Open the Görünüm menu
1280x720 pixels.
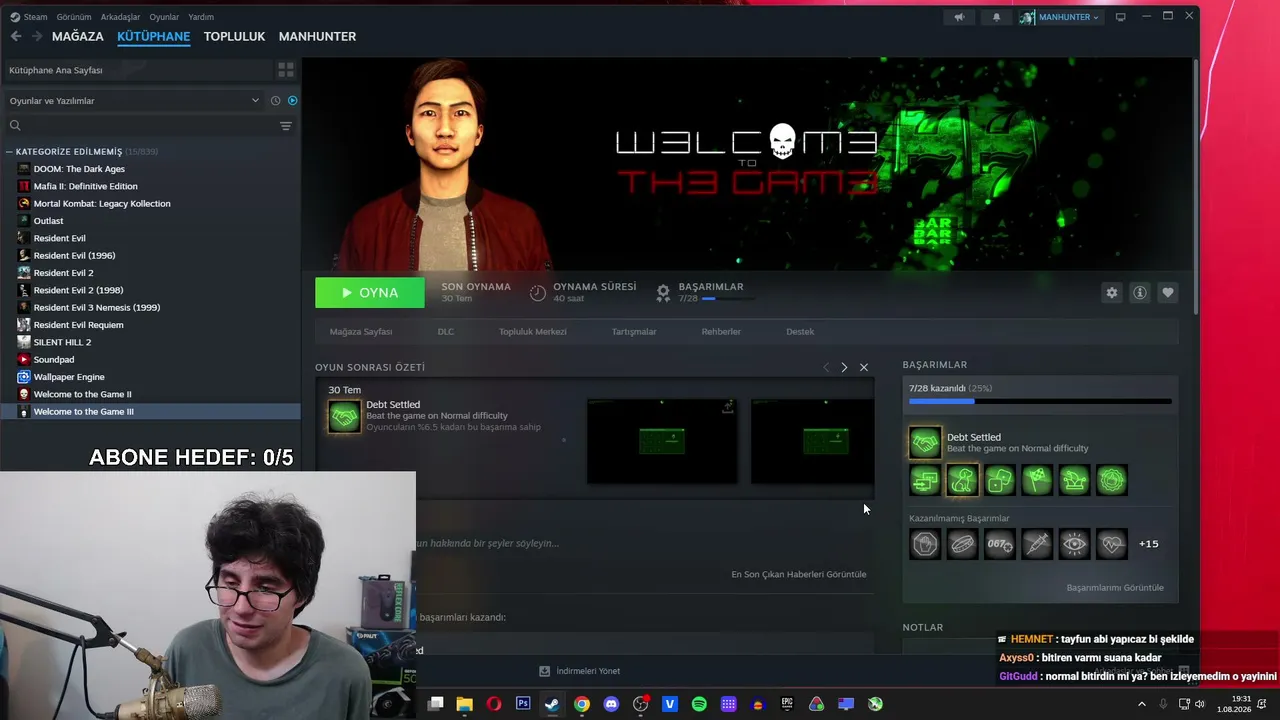click(74, 17)
